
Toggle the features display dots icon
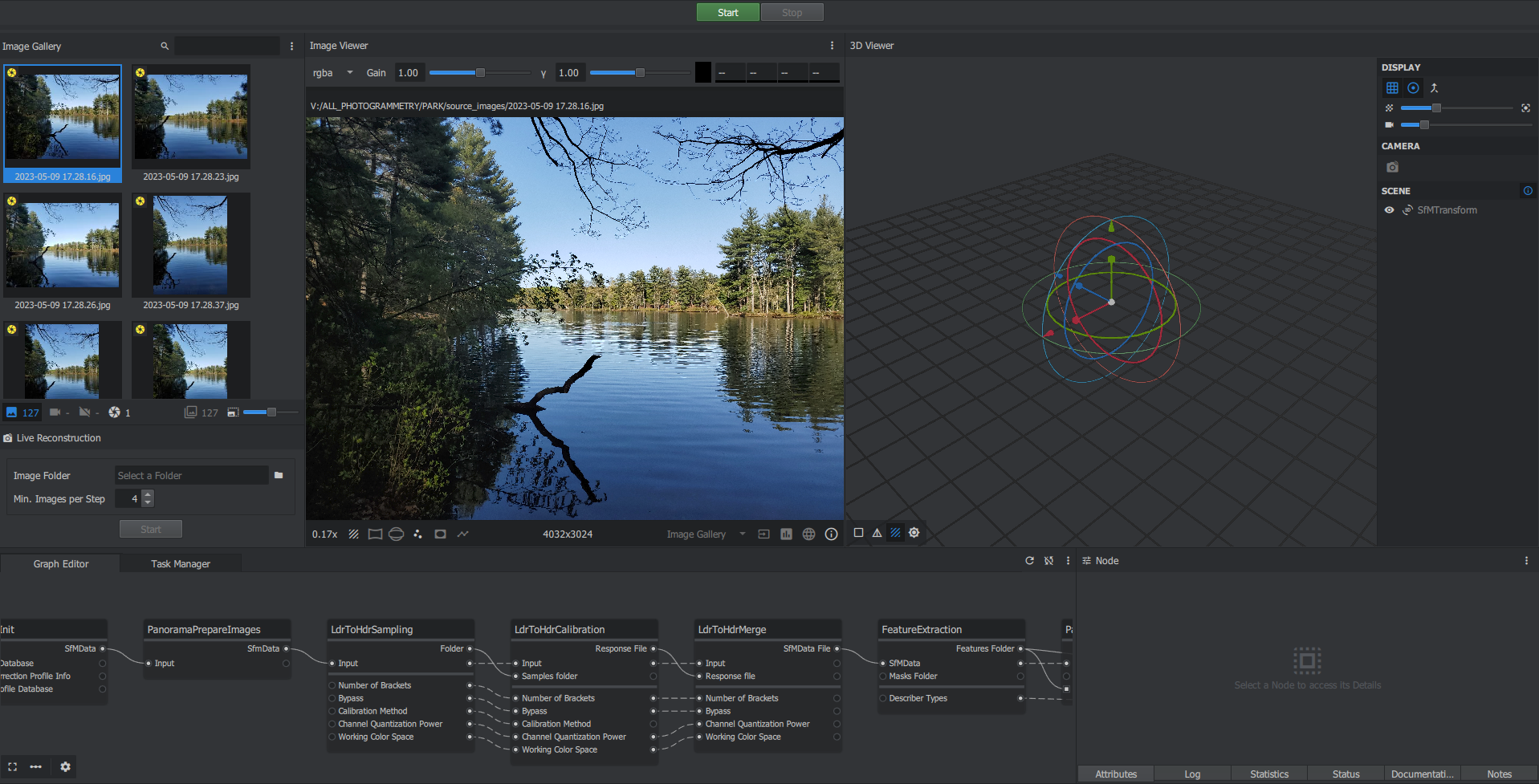pyautogui.click(x=417, y=534)
